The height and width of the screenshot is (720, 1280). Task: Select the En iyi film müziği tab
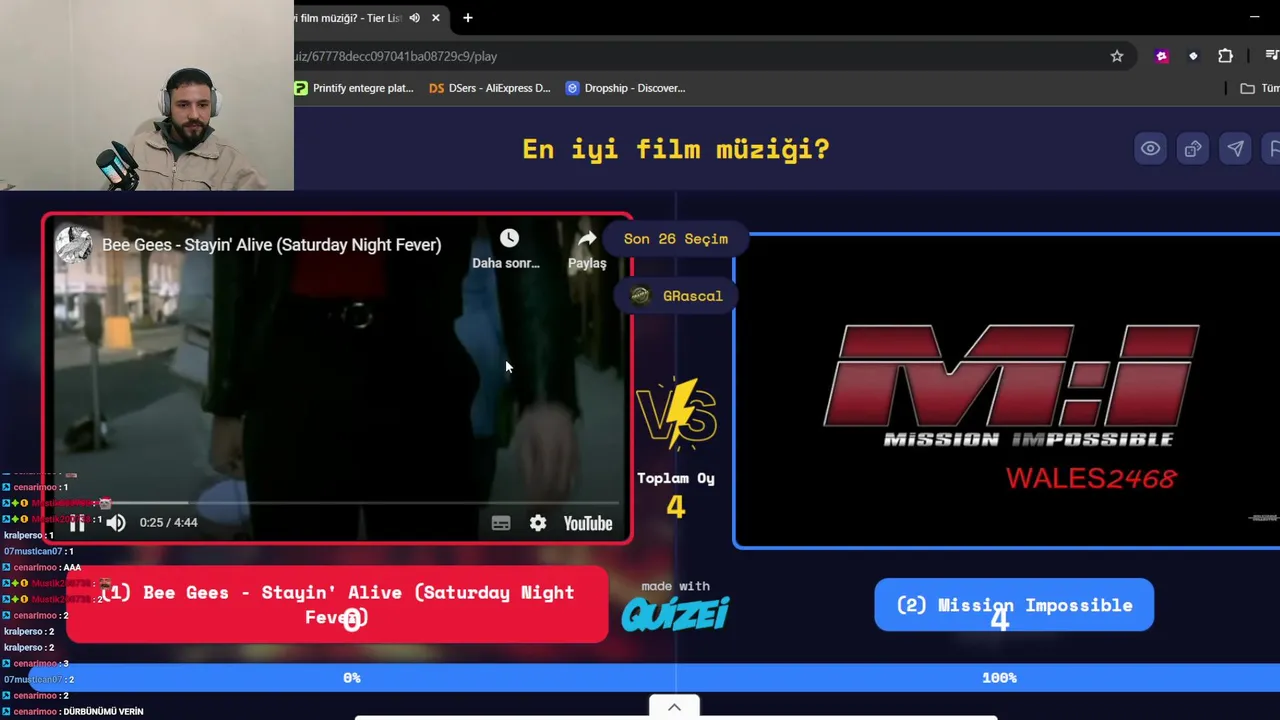pyautogui.click(x=349, y=18)
